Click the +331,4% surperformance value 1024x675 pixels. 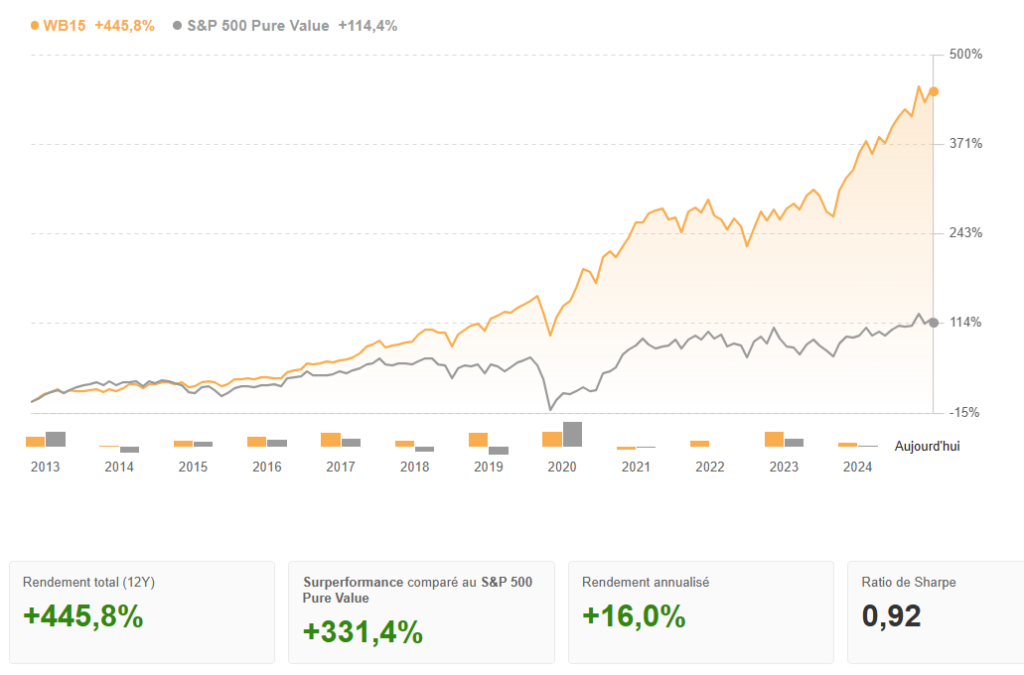click(363, 633)
